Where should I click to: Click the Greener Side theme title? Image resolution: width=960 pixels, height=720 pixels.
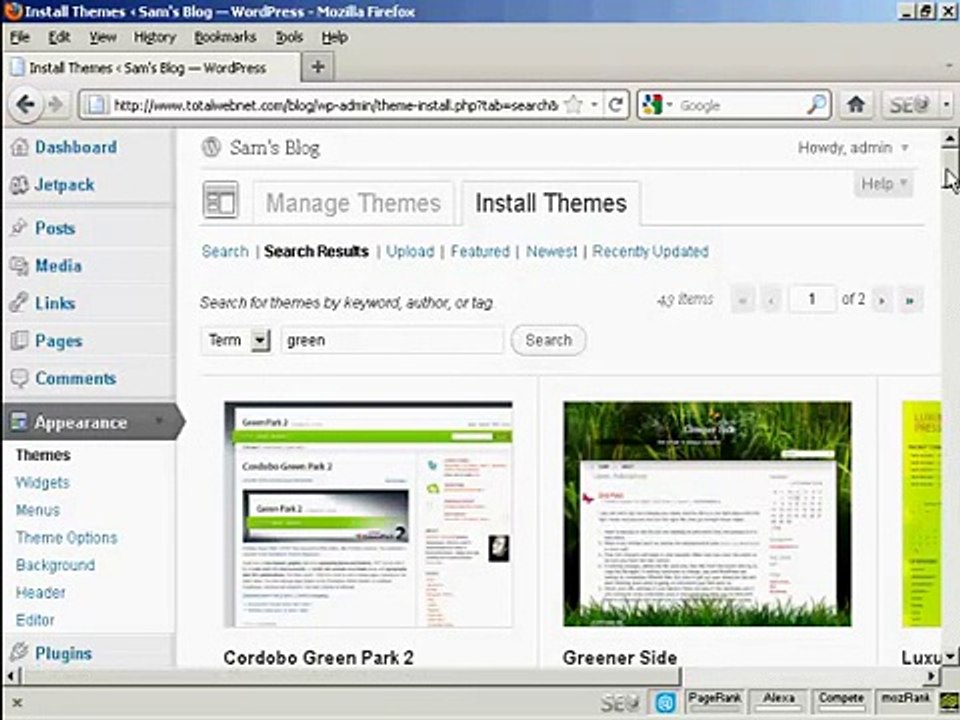[620, 658]
